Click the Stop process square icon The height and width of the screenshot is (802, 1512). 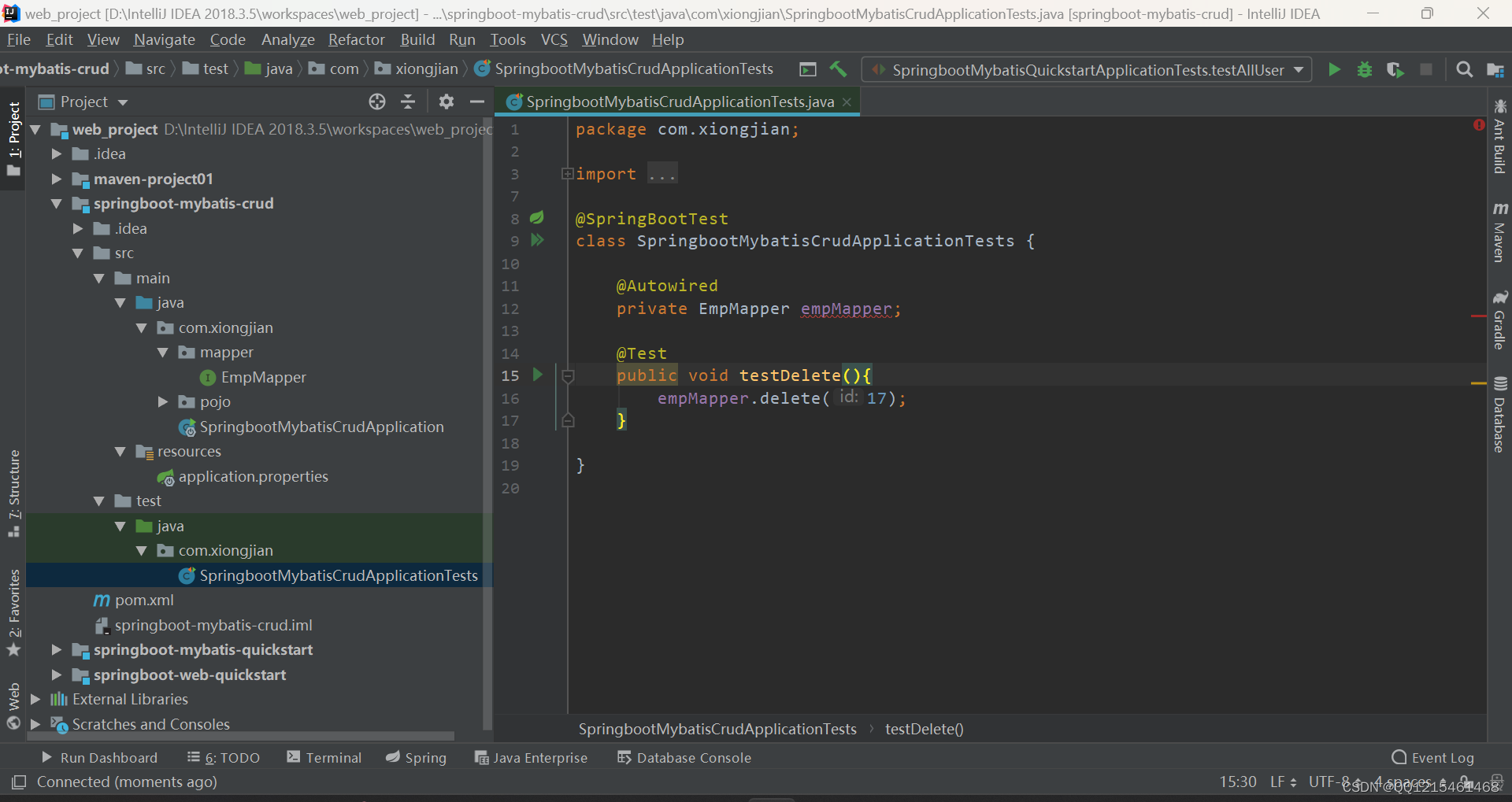pos(1426,69)
